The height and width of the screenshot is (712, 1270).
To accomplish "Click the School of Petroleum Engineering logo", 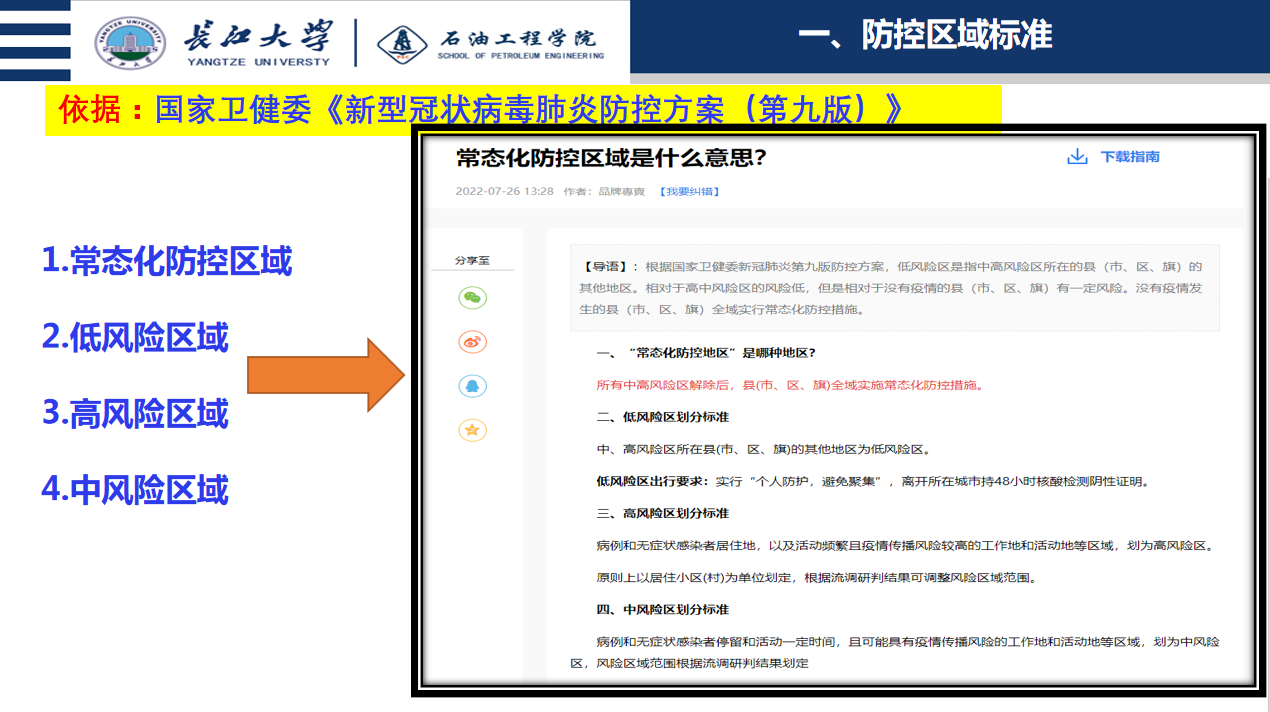I will coord(400,42).
